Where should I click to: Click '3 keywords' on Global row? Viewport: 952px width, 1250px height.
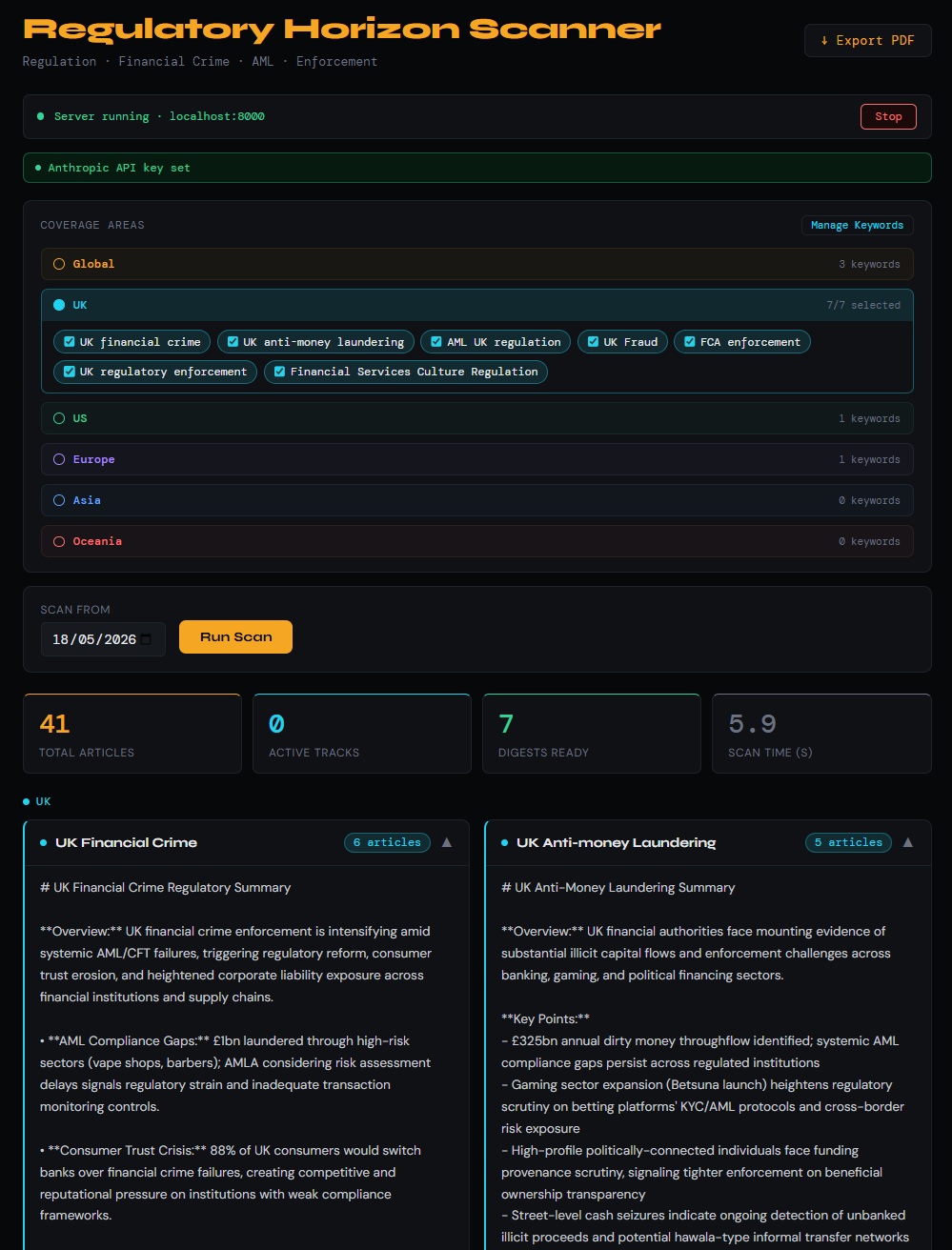(869, 264)
